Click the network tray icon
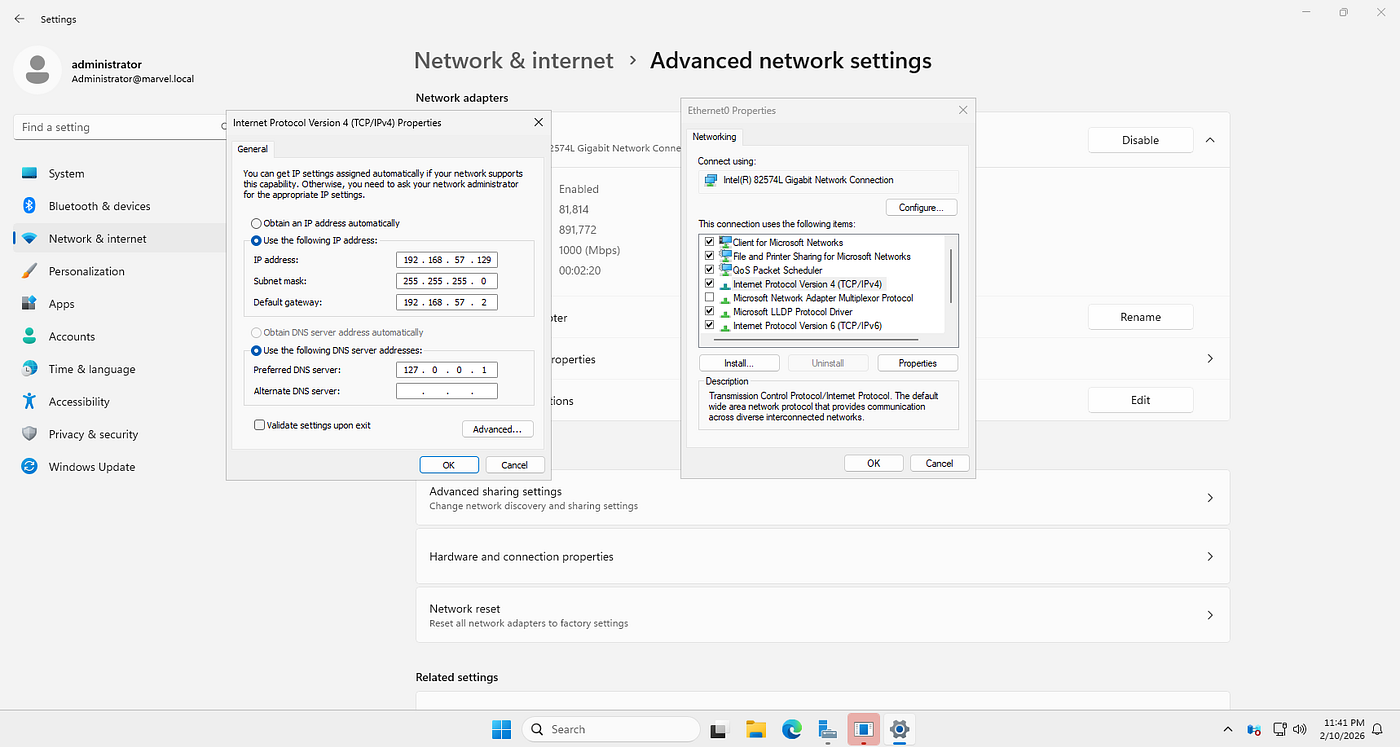1400x747 pixels. pyautogui.click(x=1279, y=729)
